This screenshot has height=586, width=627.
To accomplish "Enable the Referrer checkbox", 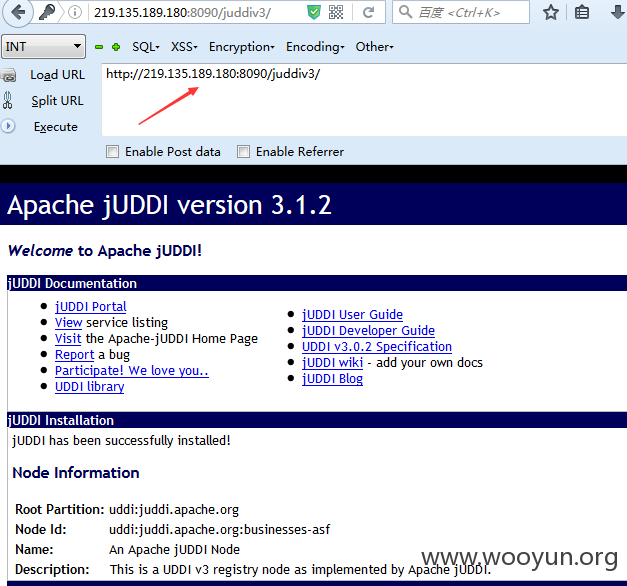I will tap(243, 152).
